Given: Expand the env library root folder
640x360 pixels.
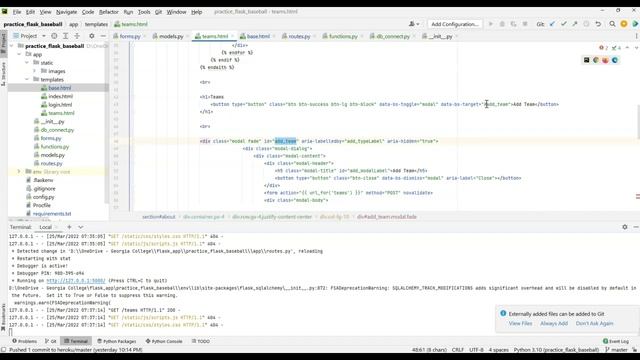Looking at the screenshot, I should coord(19,172).
